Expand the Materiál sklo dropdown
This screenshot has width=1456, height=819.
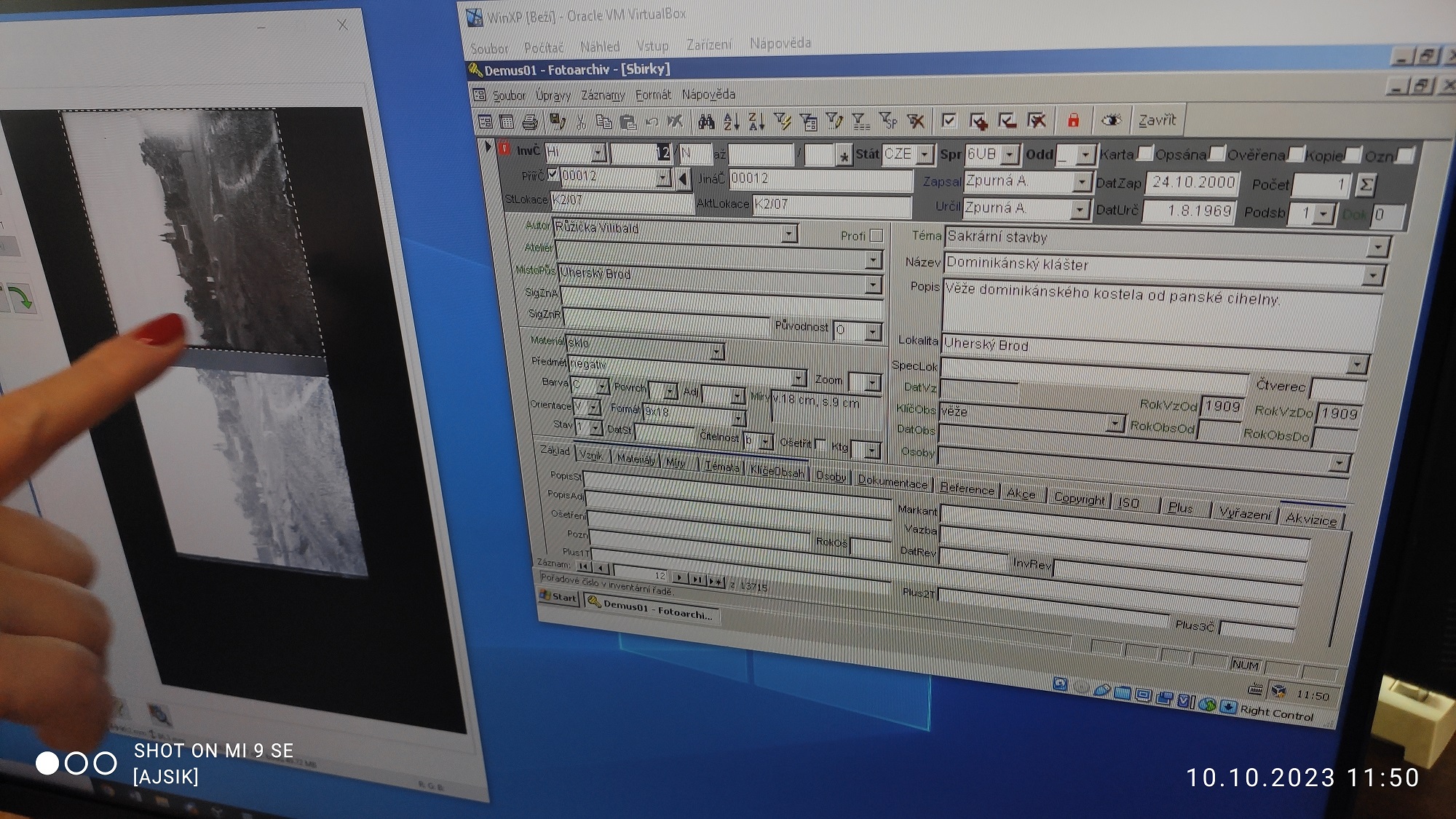pos(717,352)
